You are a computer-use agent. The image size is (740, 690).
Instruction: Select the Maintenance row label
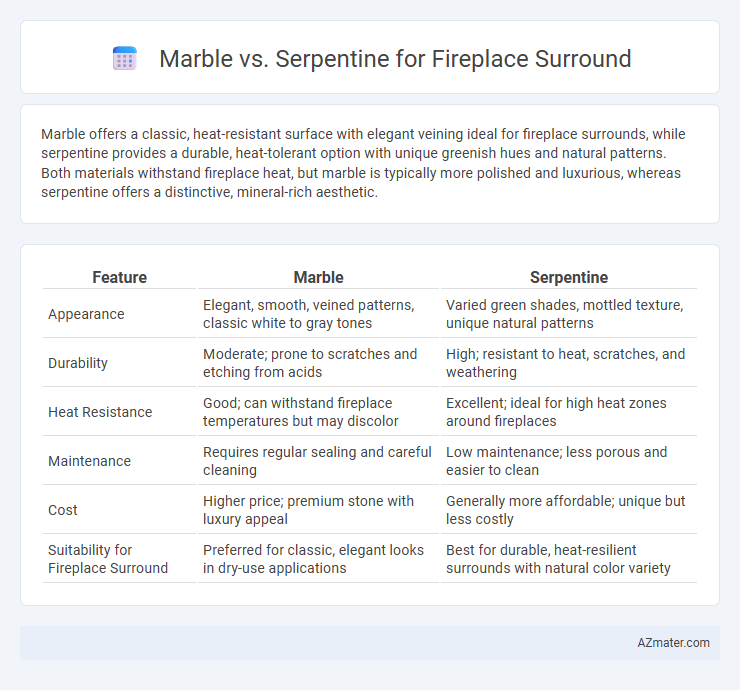[x=90, y=461]
